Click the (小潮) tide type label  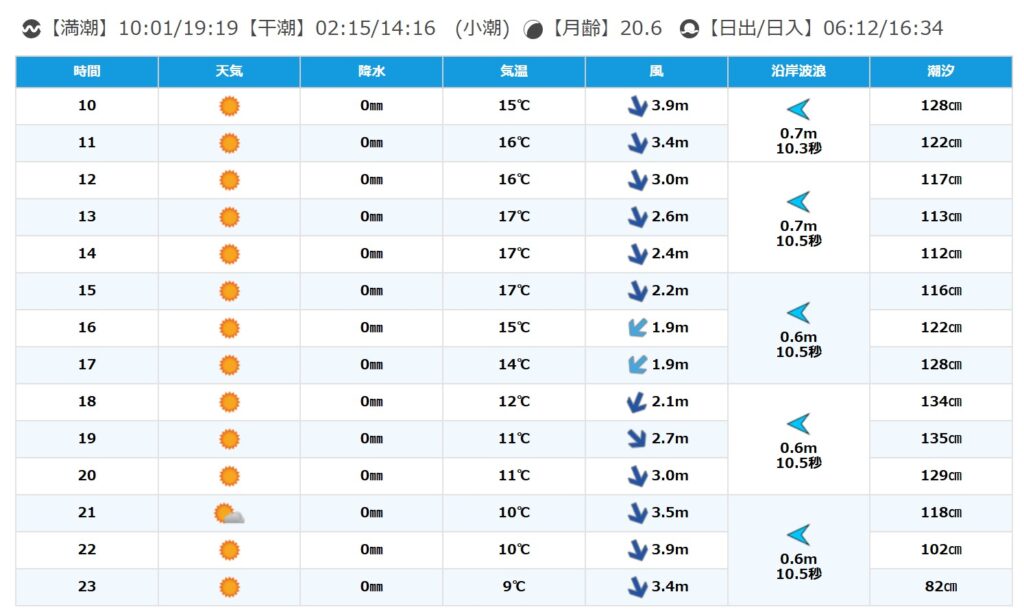click(484, 29)
